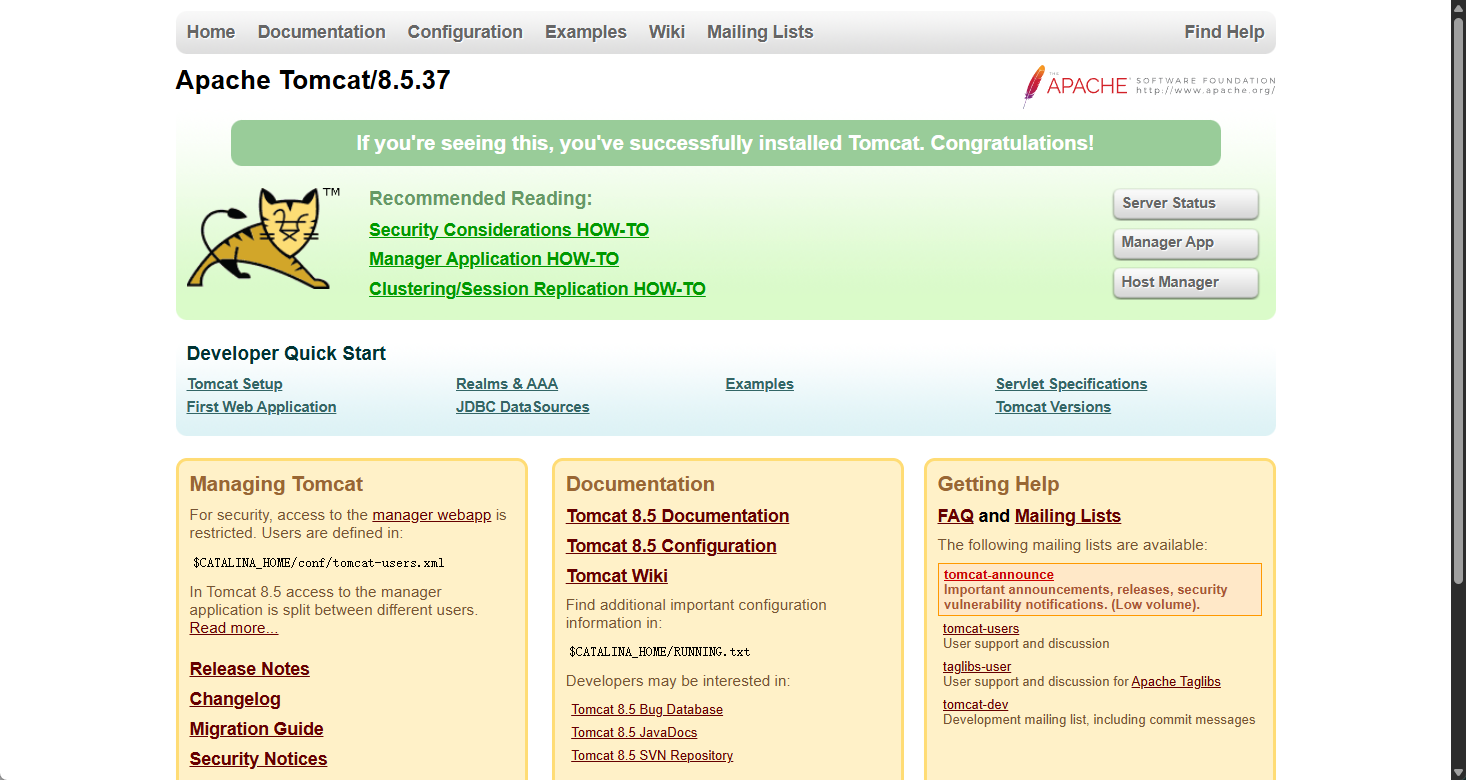Click the vertical page scrollbar

[1458, 390]
